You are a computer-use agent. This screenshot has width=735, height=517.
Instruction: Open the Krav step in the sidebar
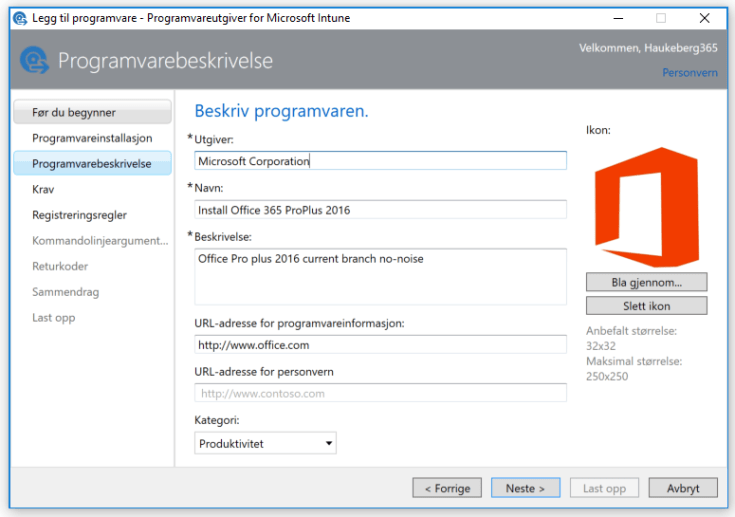click(44, 188)
